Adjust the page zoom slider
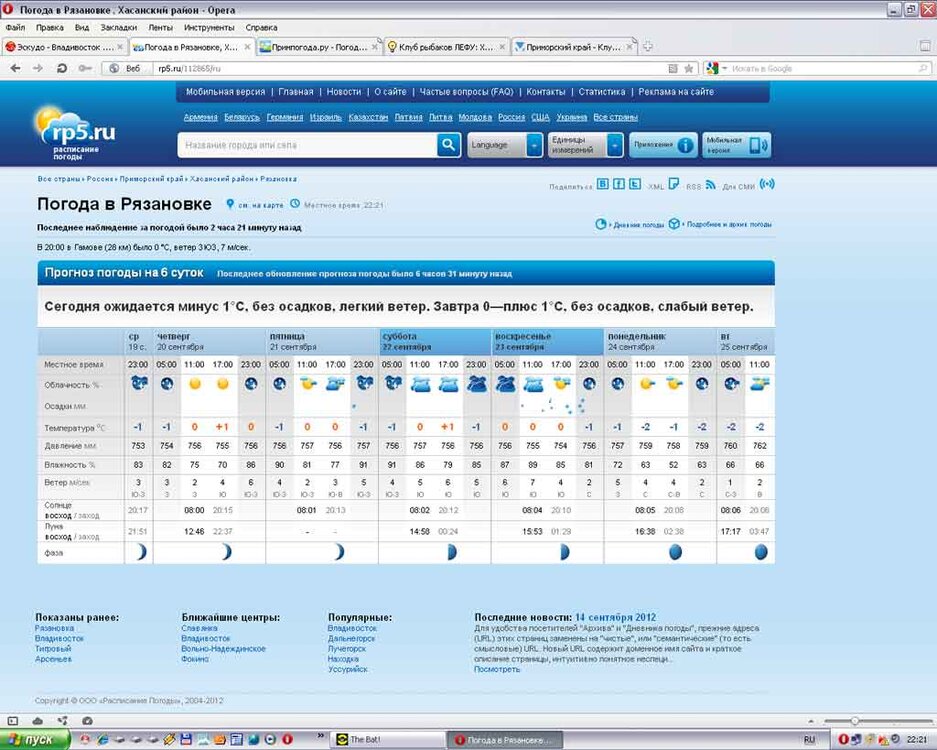 click(855, 720)
